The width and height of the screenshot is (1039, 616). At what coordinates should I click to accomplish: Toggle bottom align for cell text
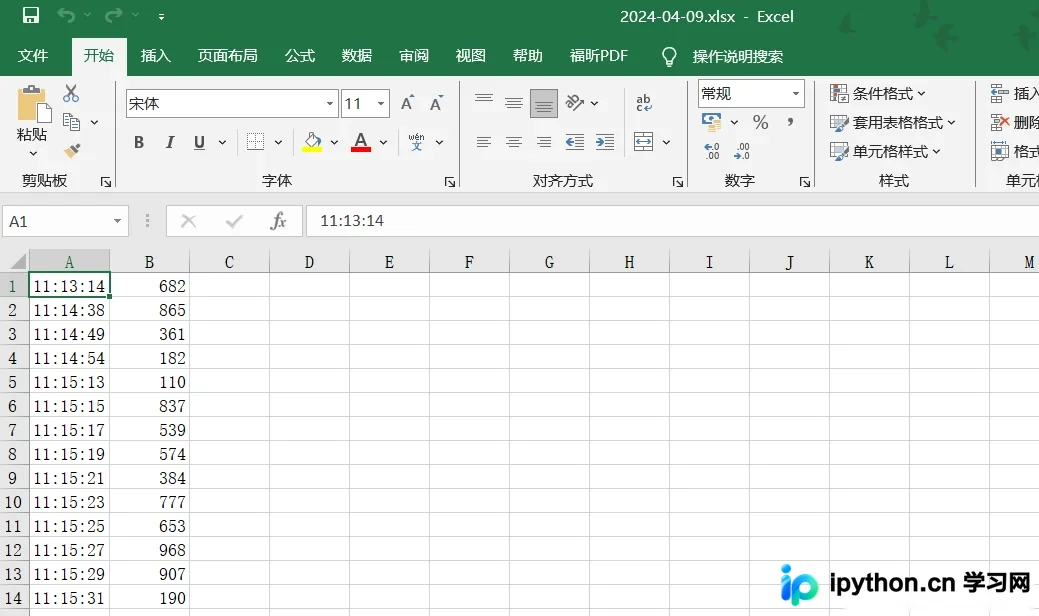pos(543,103)
